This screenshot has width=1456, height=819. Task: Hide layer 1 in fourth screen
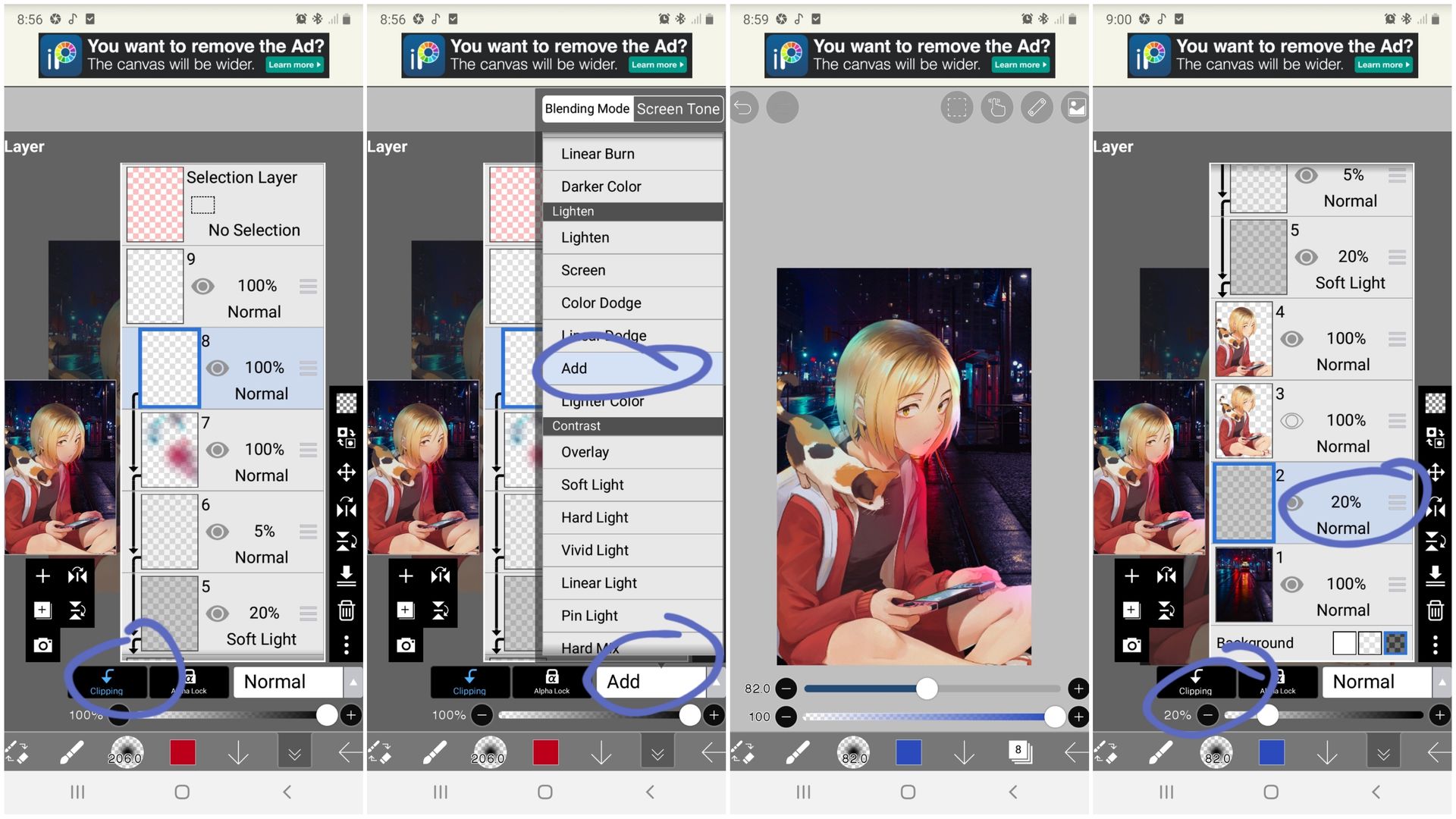tap(1291, 585)
